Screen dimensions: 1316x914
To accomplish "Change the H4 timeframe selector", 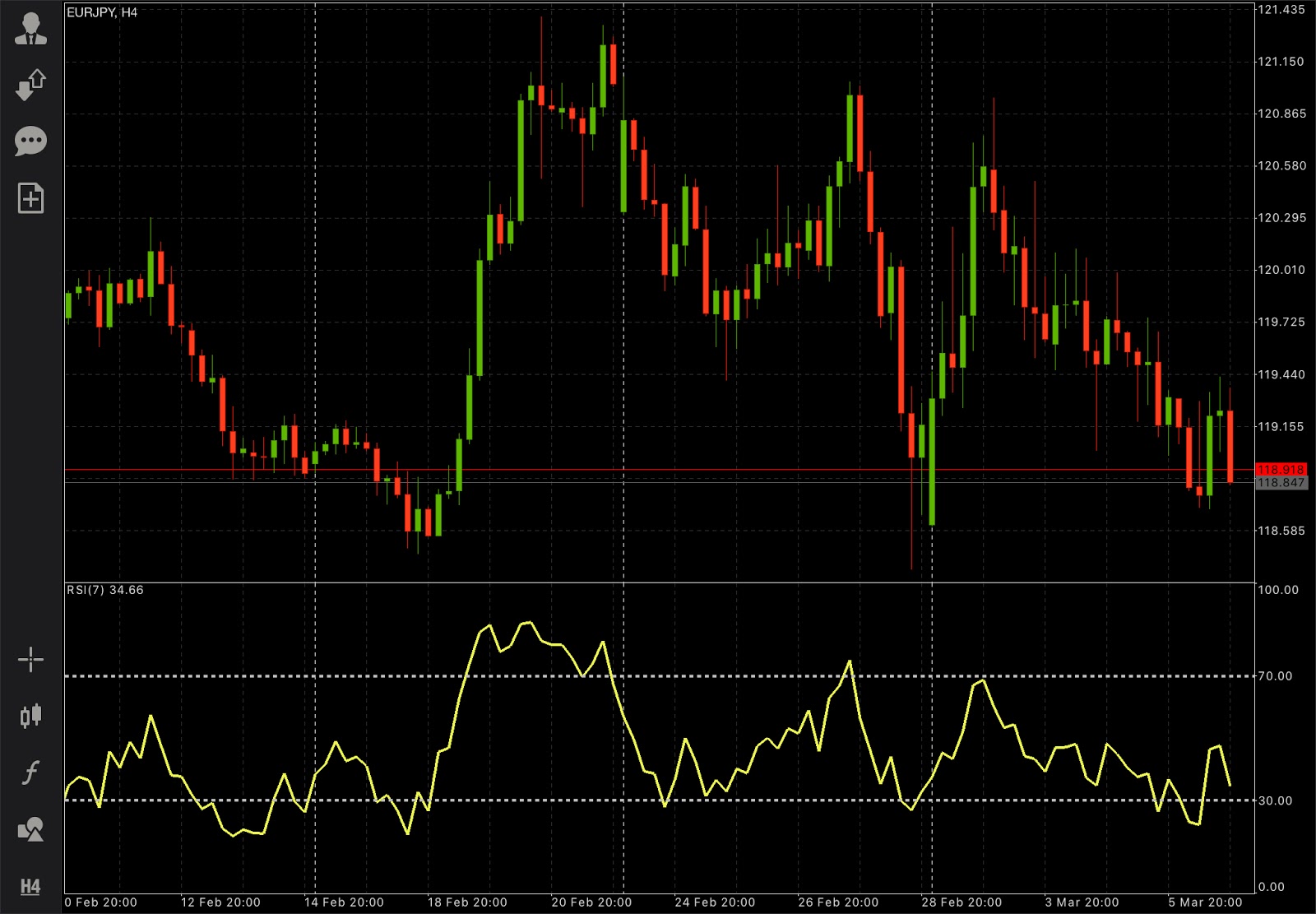I will tap(30, 886).
